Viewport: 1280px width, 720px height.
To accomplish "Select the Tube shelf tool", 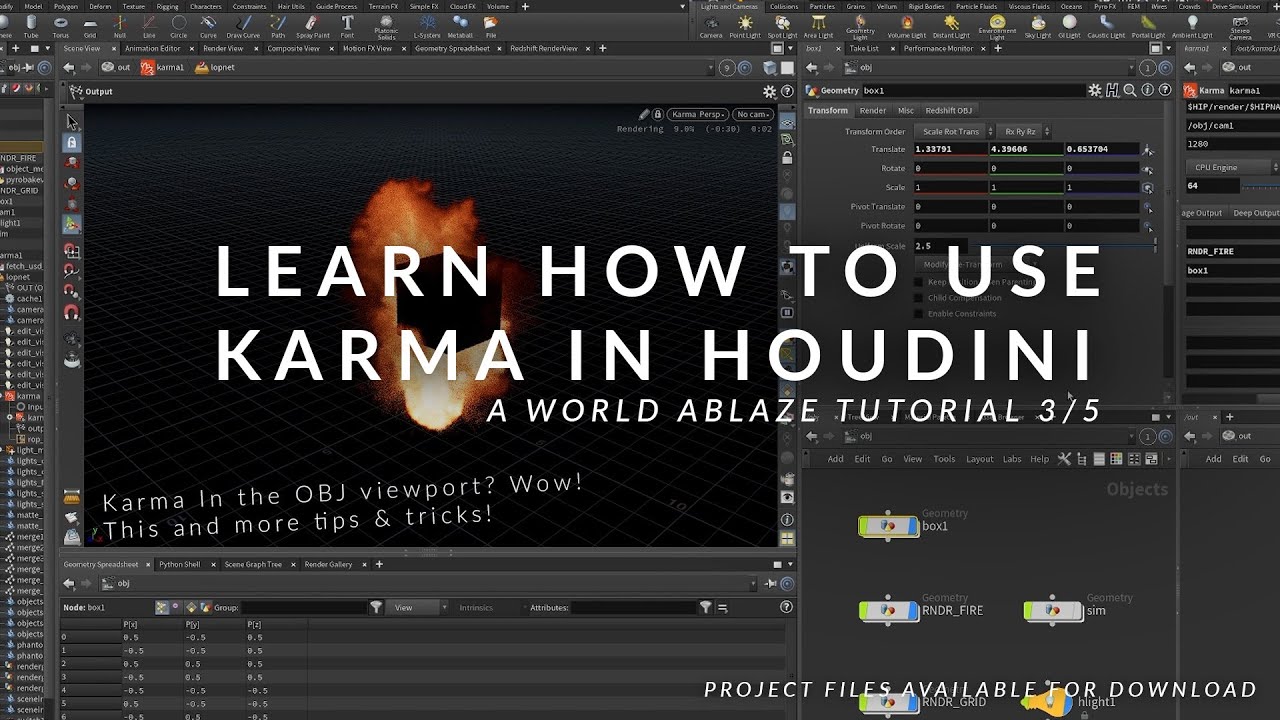I will tap(31, 26).
